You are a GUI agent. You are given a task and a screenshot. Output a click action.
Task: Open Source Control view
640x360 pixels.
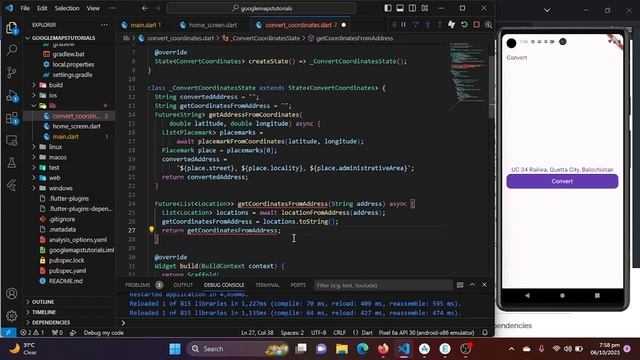coord(12,73)
